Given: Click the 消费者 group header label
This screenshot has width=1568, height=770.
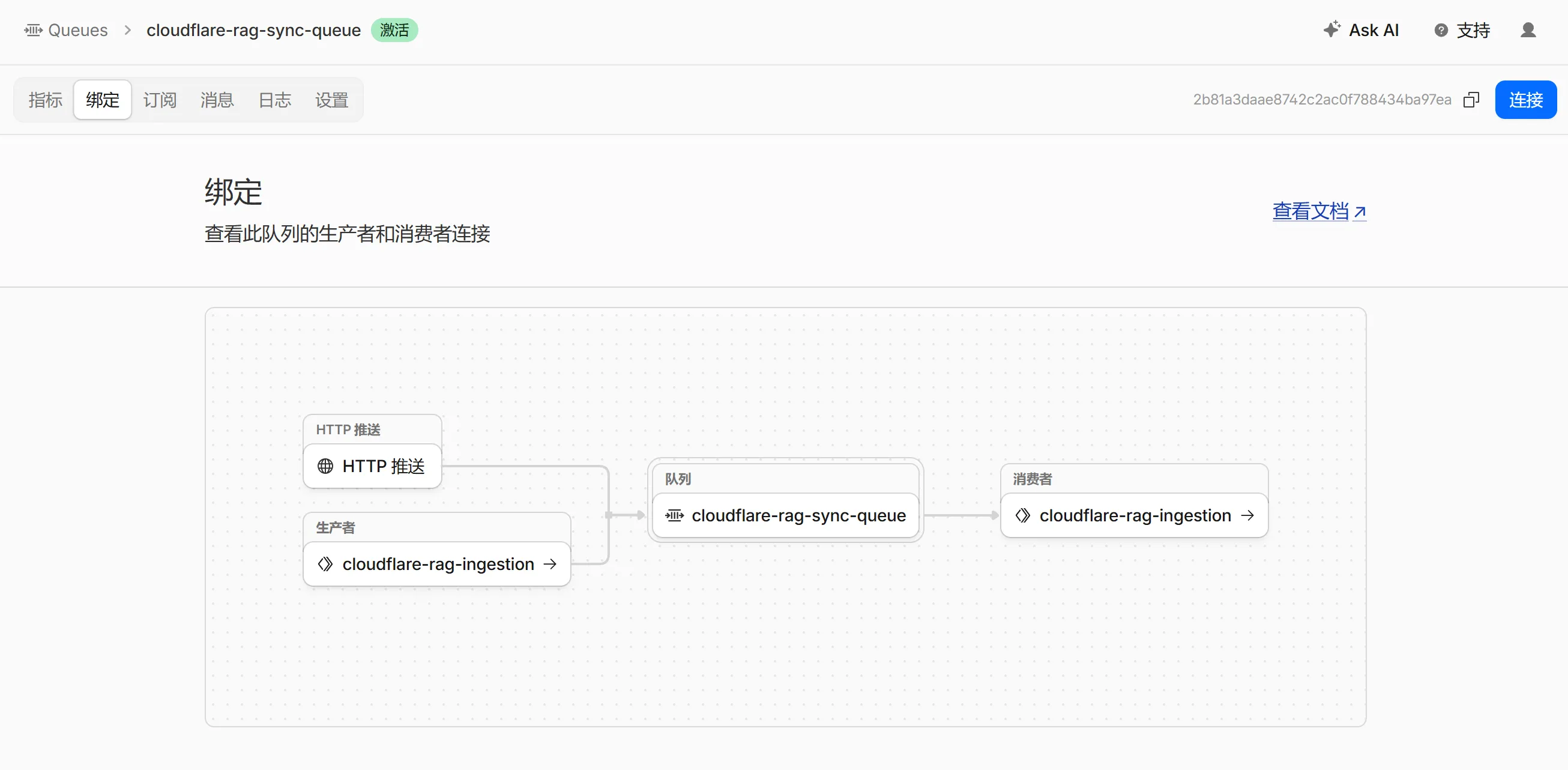Looking at the screenshot, I should 1032,479.
